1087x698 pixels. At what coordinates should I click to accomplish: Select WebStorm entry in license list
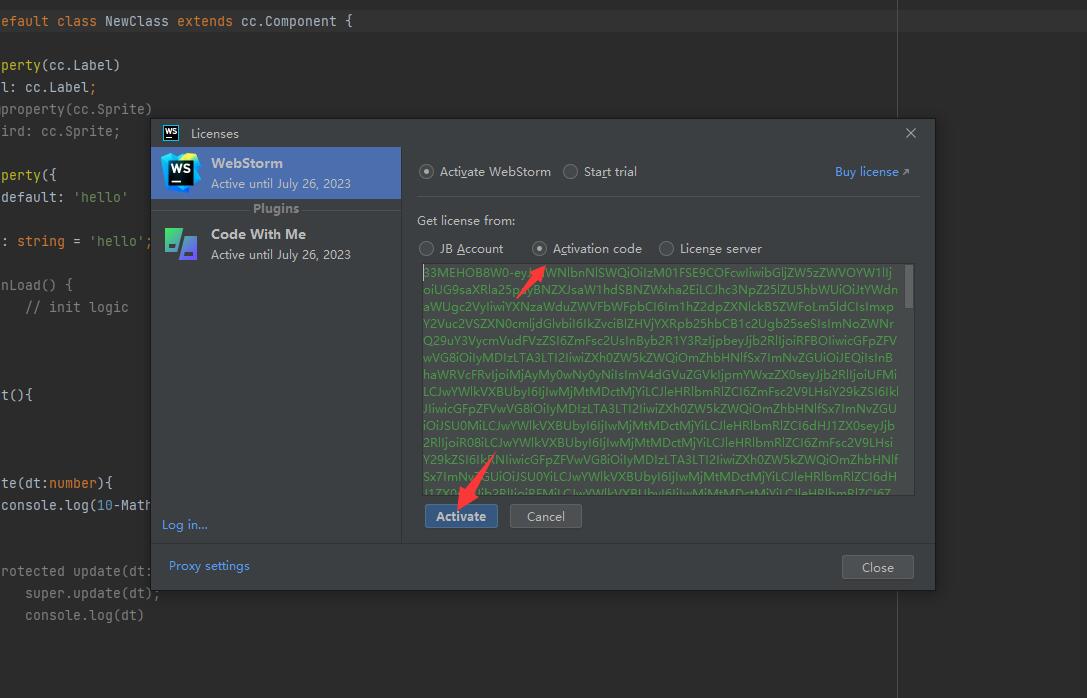[276, 173]
